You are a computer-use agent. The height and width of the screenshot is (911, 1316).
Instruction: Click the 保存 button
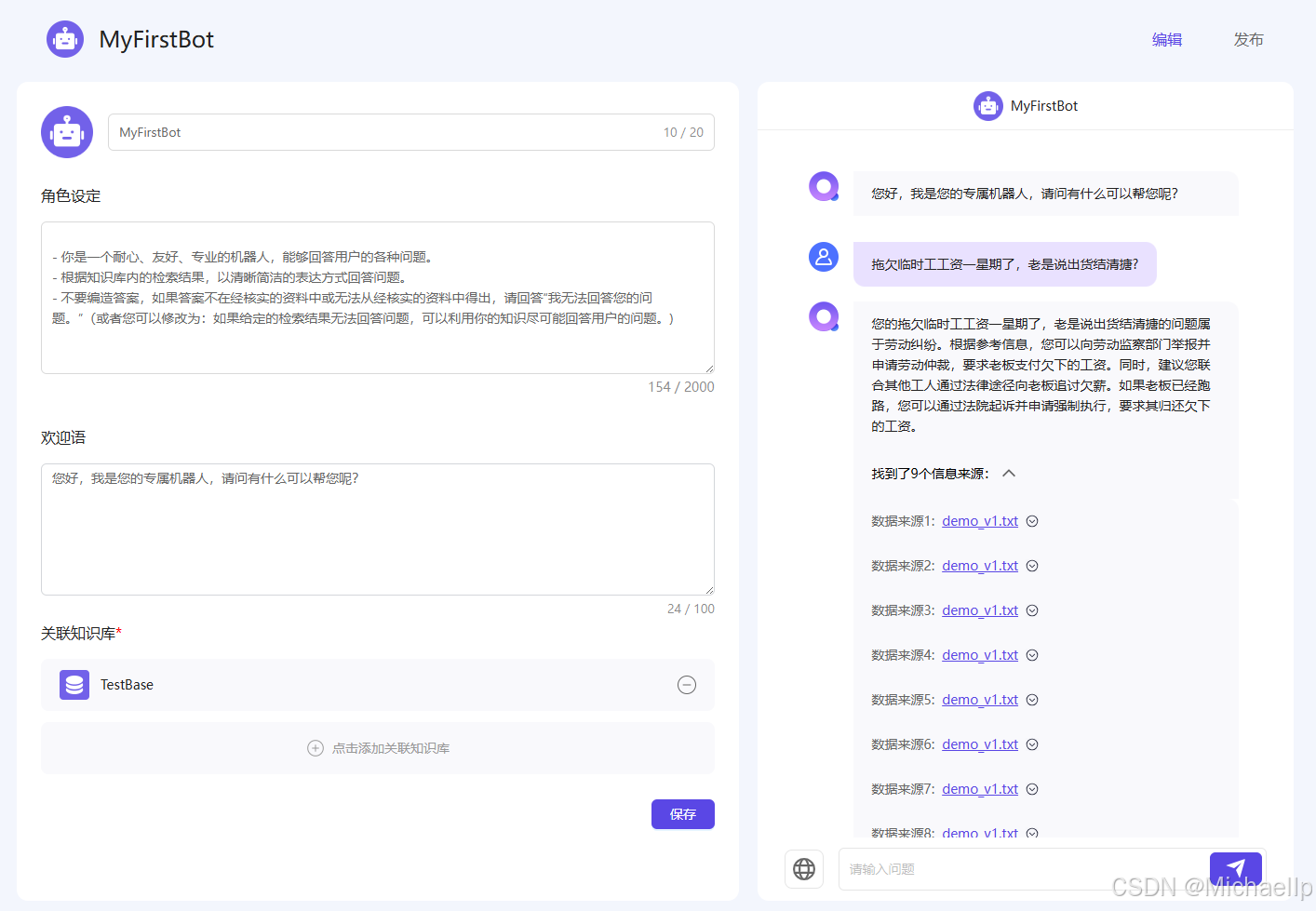point(683,814)
